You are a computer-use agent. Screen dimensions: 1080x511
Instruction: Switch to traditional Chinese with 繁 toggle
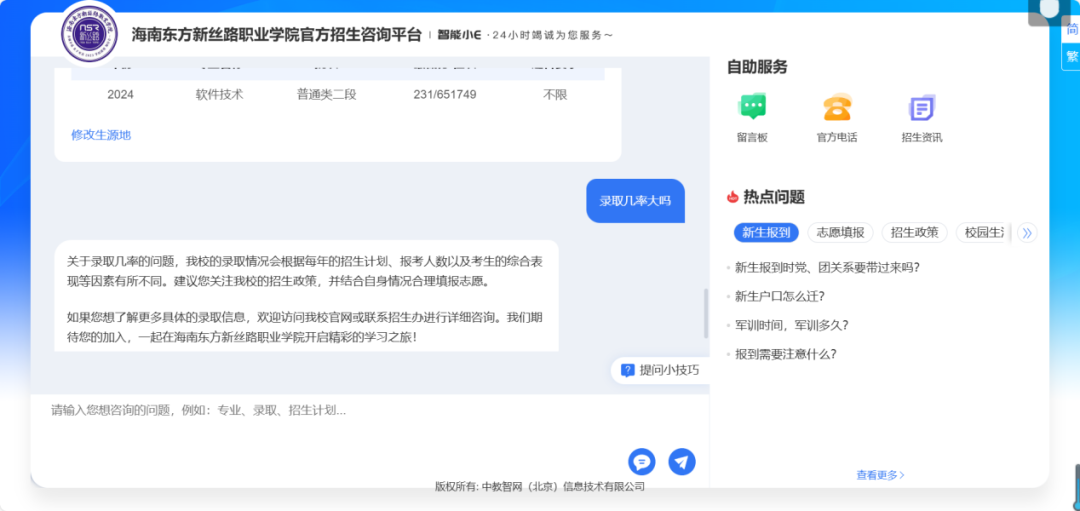pos(1071,56)
